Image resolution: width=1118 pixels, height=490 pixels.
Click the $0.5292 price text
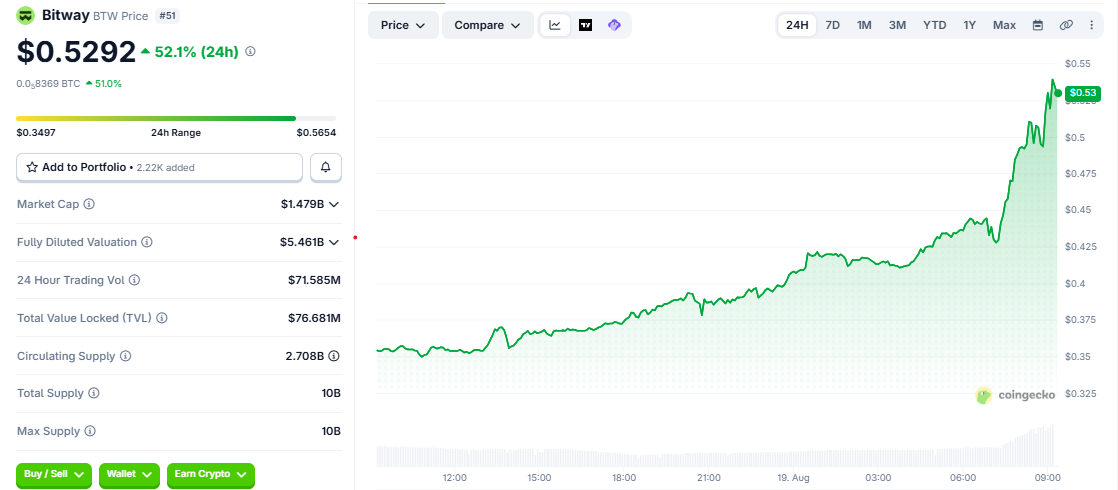click(x=76, y=51)
